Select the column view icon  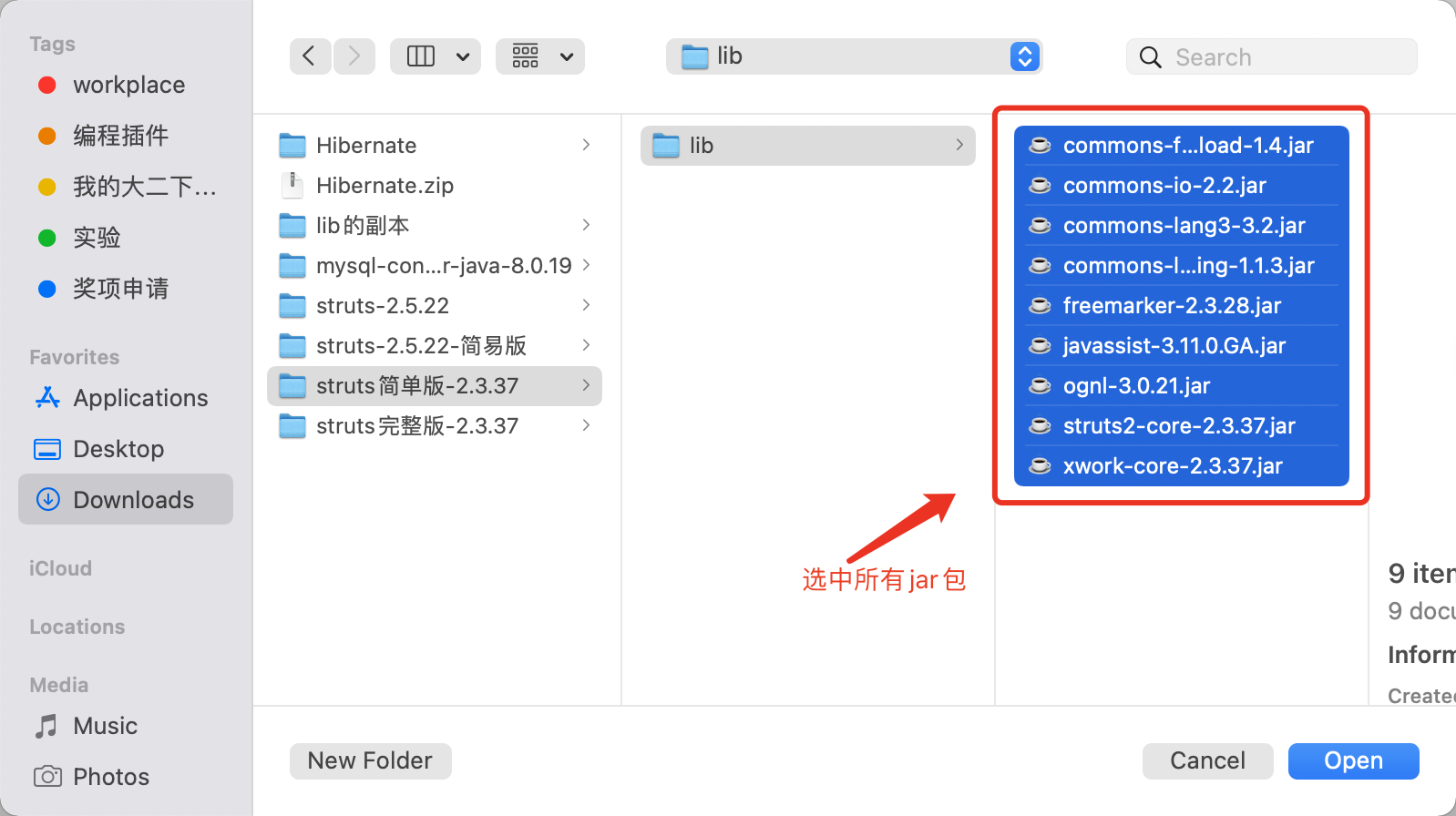(420, 56)
